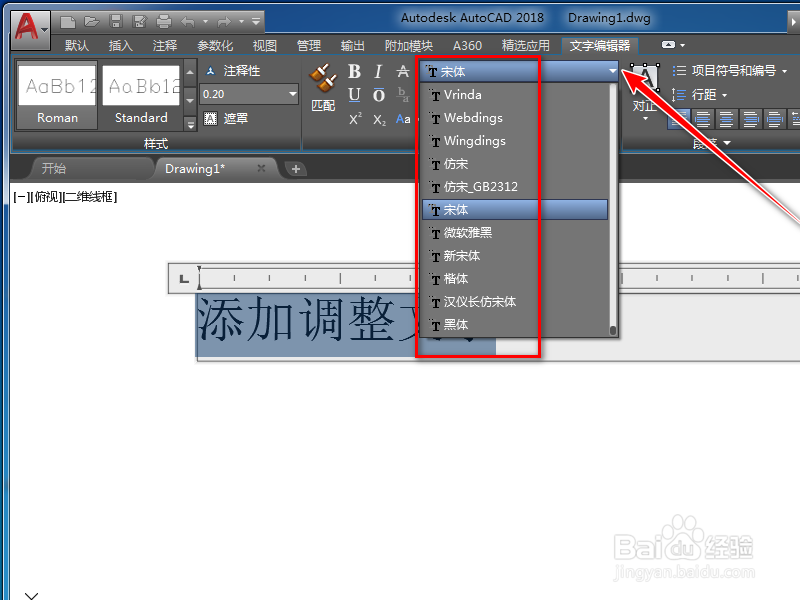
Task: Choose 汉仪长仿宋体 font from list
Action: (x=515, y=302)
